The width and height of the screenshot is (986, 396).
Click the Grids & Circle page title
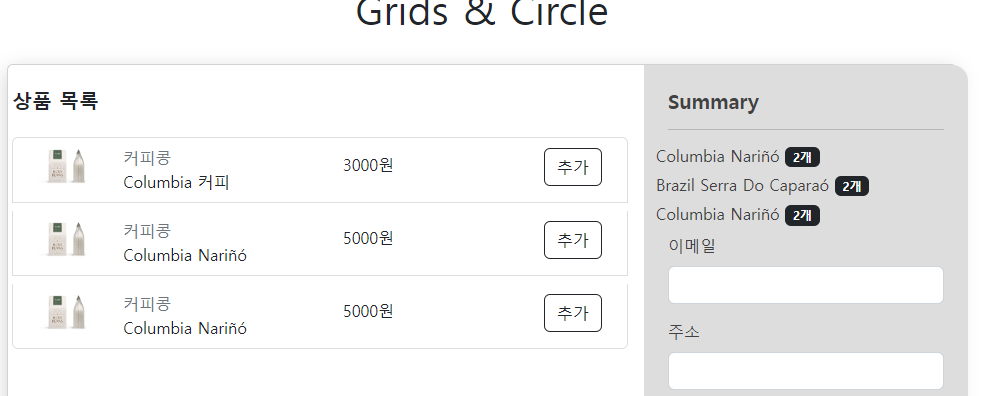482,13
